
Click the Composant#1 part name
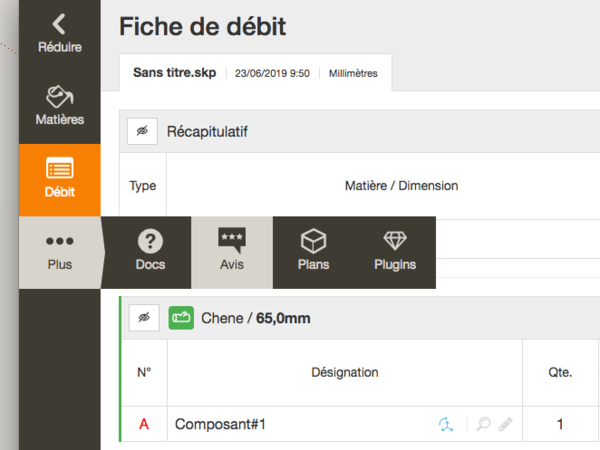coord(220,424)
